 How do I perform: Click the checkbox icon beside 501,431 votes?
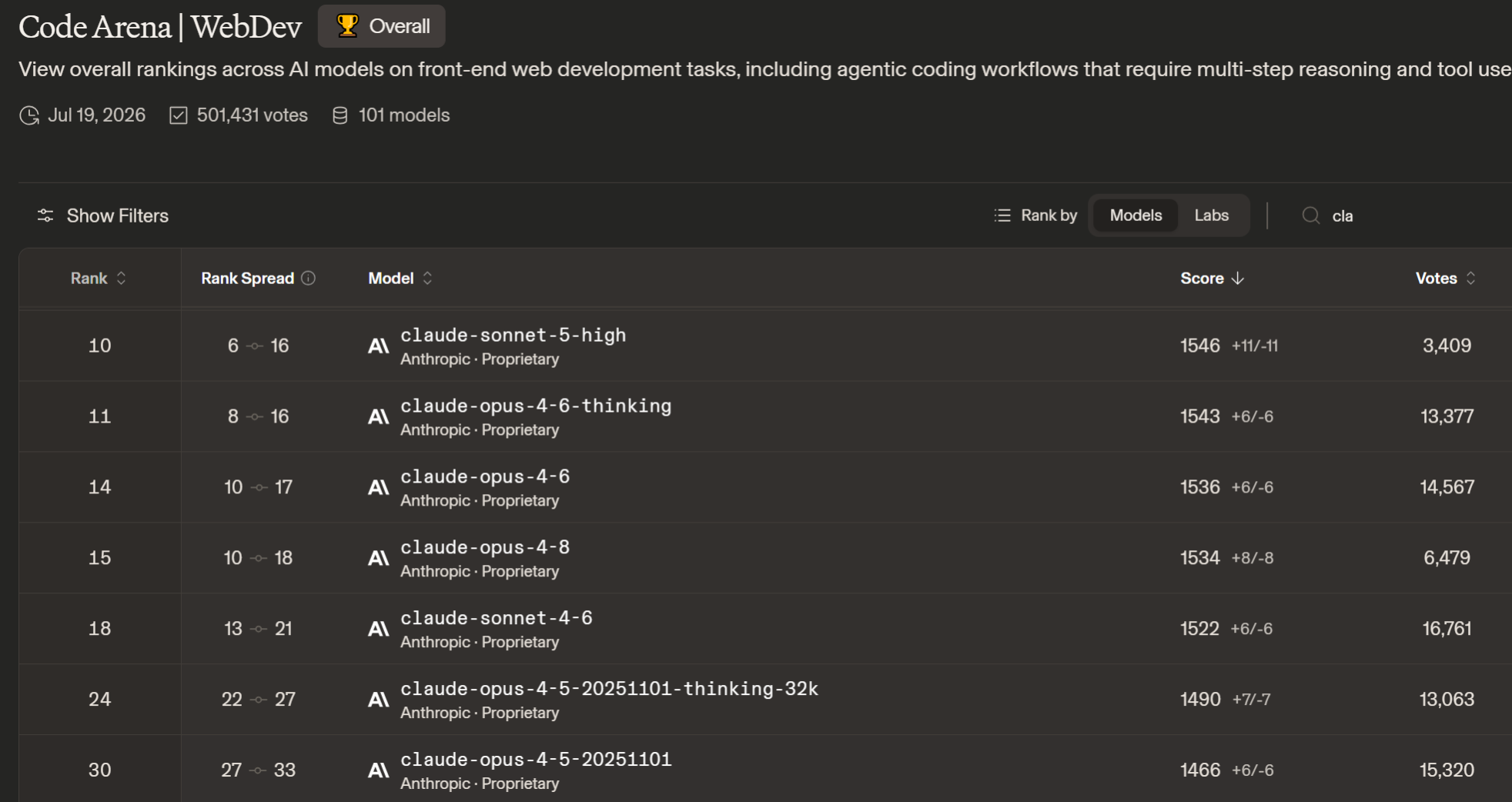click(x=179, y=115)
